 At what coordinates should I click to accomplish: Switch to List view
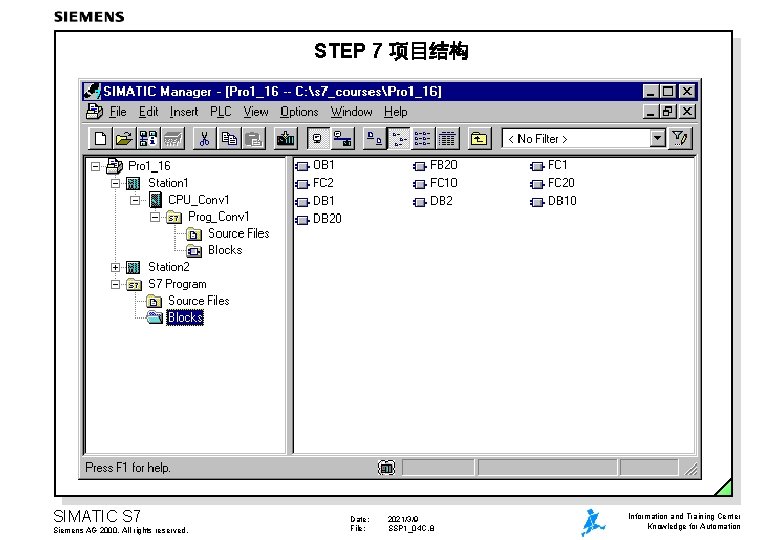tap(422, 138)
